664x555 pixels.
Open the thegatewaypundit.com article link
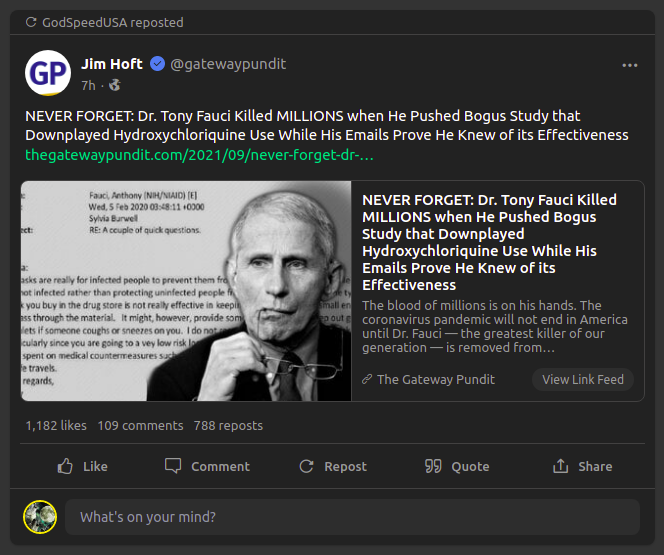(x=199, y=155)
